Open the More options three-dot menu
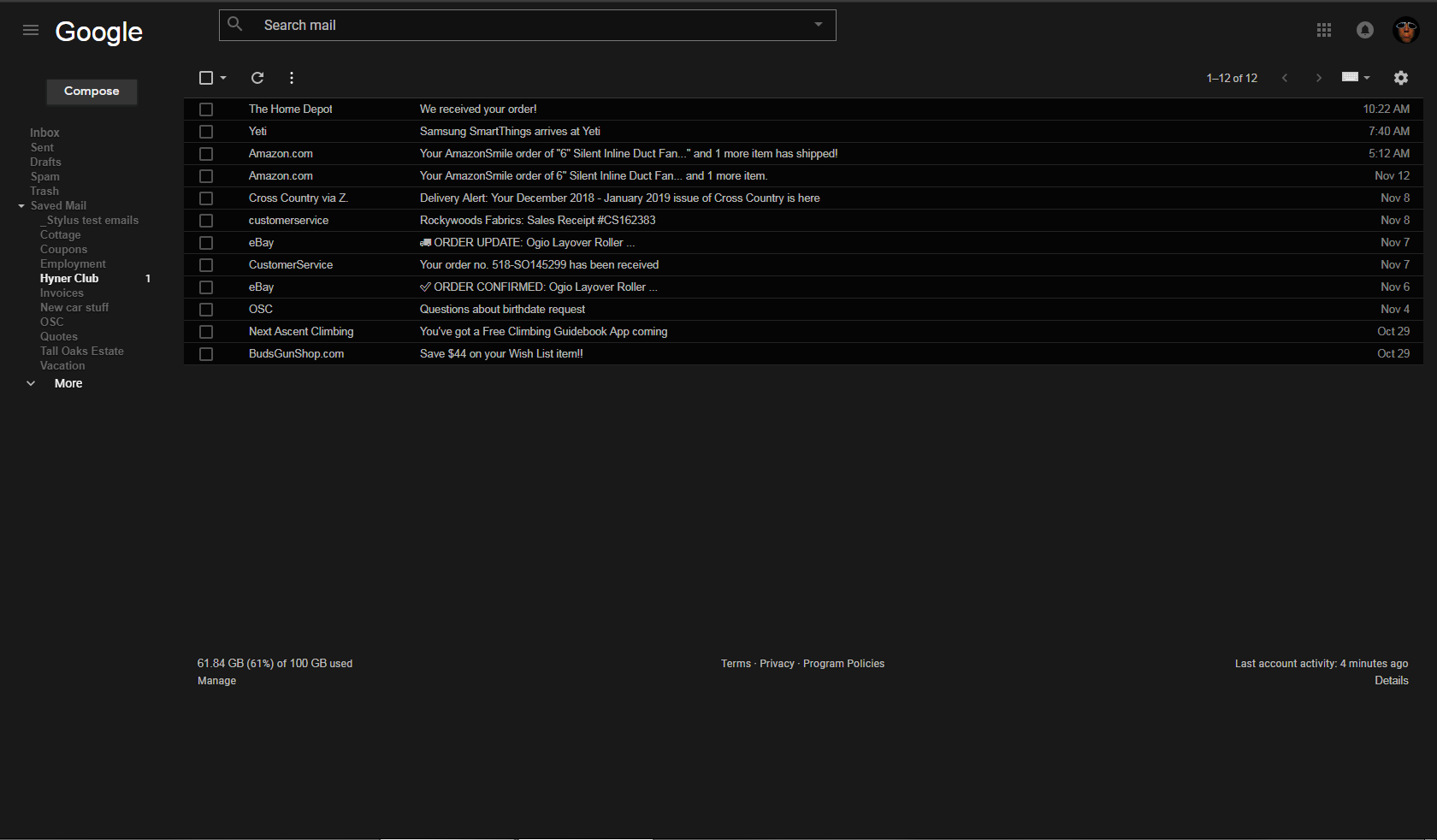This screenshot has height=840, width=1437. (x=292, y=78)
